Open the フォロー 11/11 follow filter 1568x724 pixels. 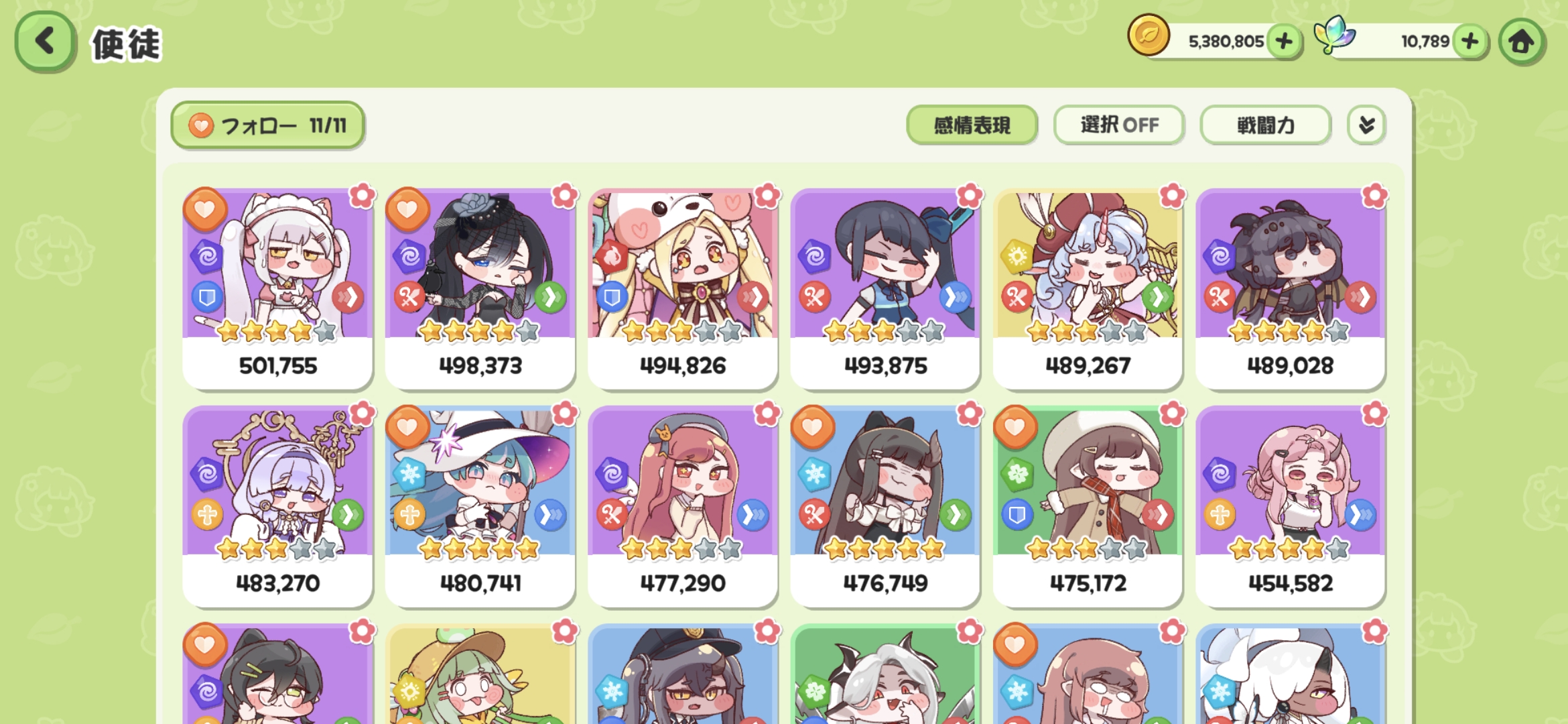pyautogui.click(x=268, y=125)
